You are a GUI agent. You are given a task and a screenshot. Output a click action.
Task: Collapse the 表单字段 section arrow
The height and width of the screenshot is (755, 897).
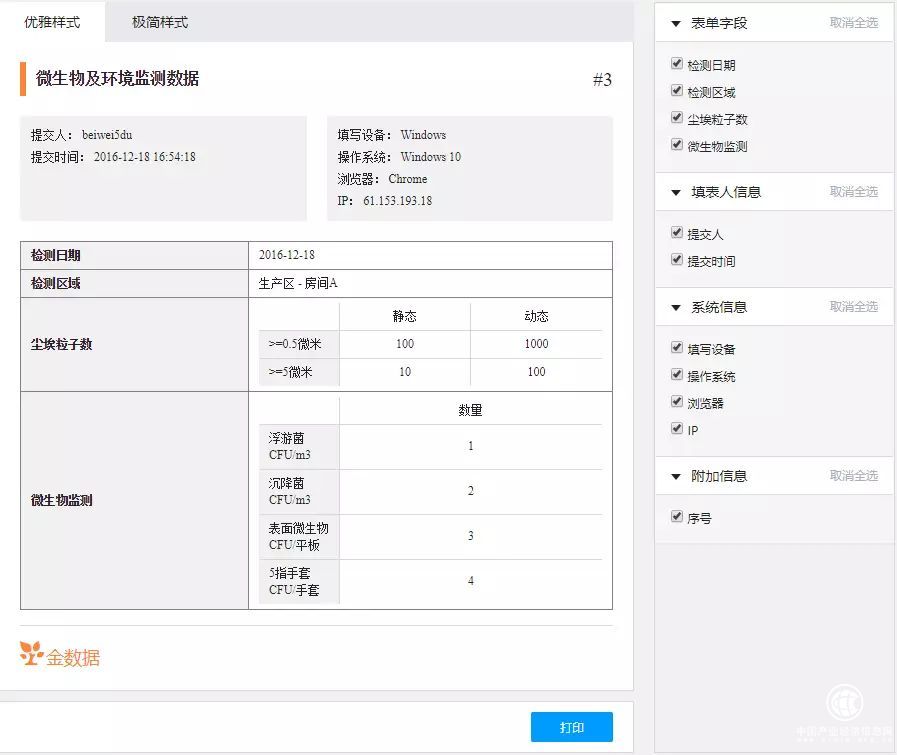point(676,23)
